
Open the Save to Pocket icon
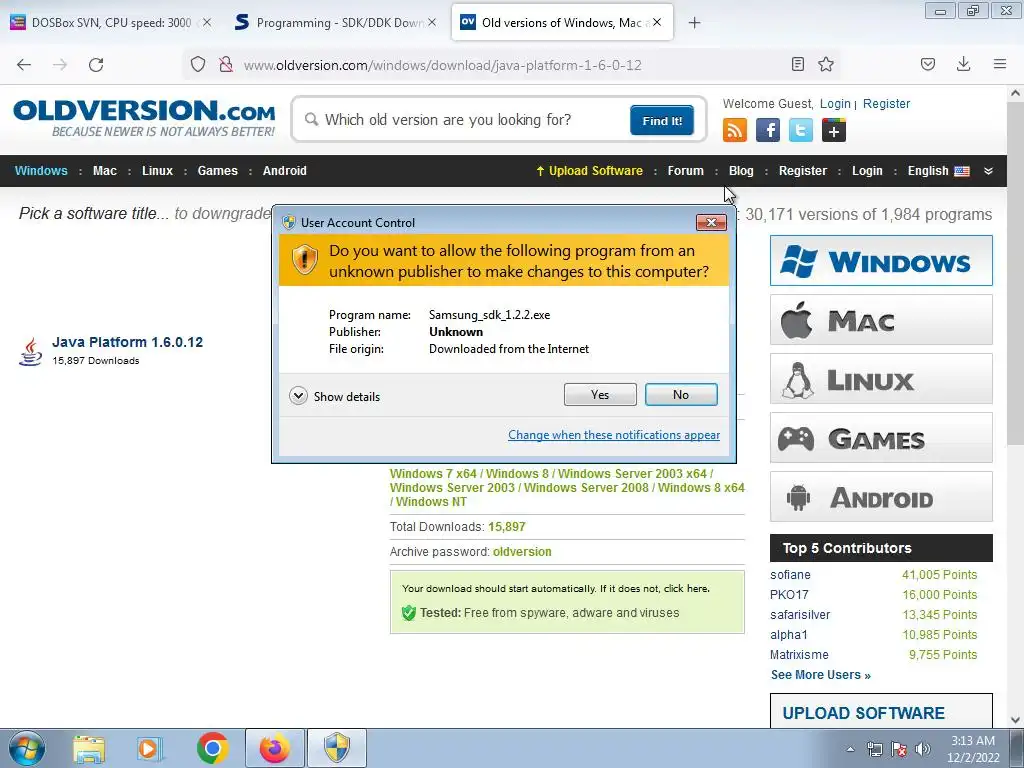coord(927,64)
